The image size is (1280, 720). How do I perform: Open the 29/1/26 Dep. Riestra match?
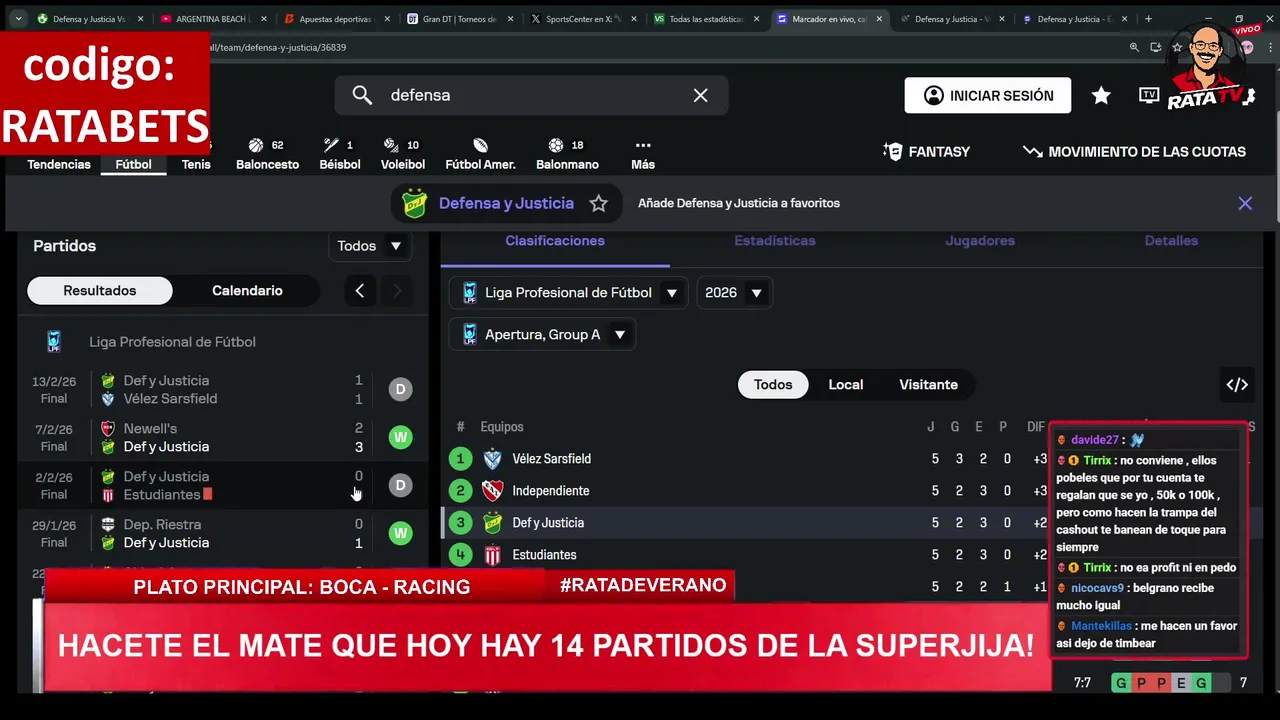point(222,533)
